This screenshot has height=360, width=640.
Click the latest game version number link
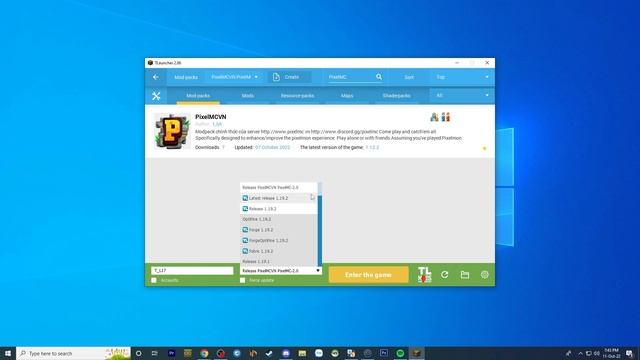372,147
